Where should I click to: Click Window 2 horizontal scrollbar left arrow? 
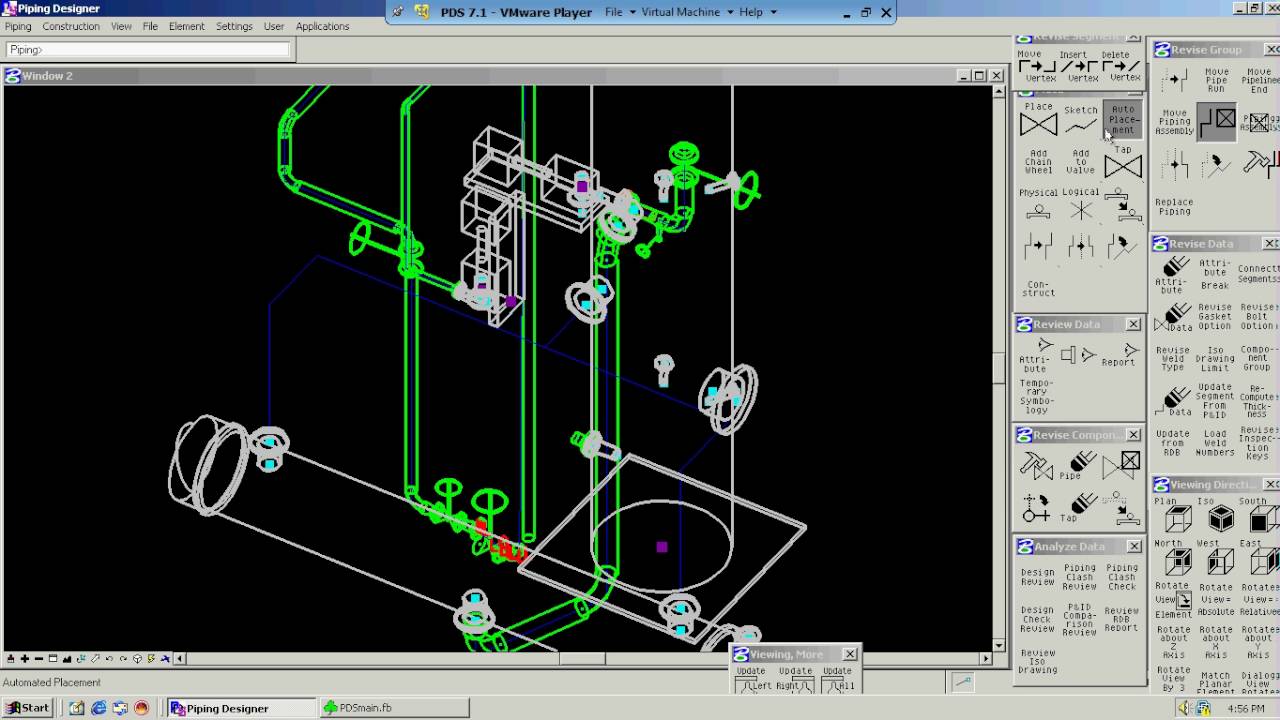(x=182, y=659)
